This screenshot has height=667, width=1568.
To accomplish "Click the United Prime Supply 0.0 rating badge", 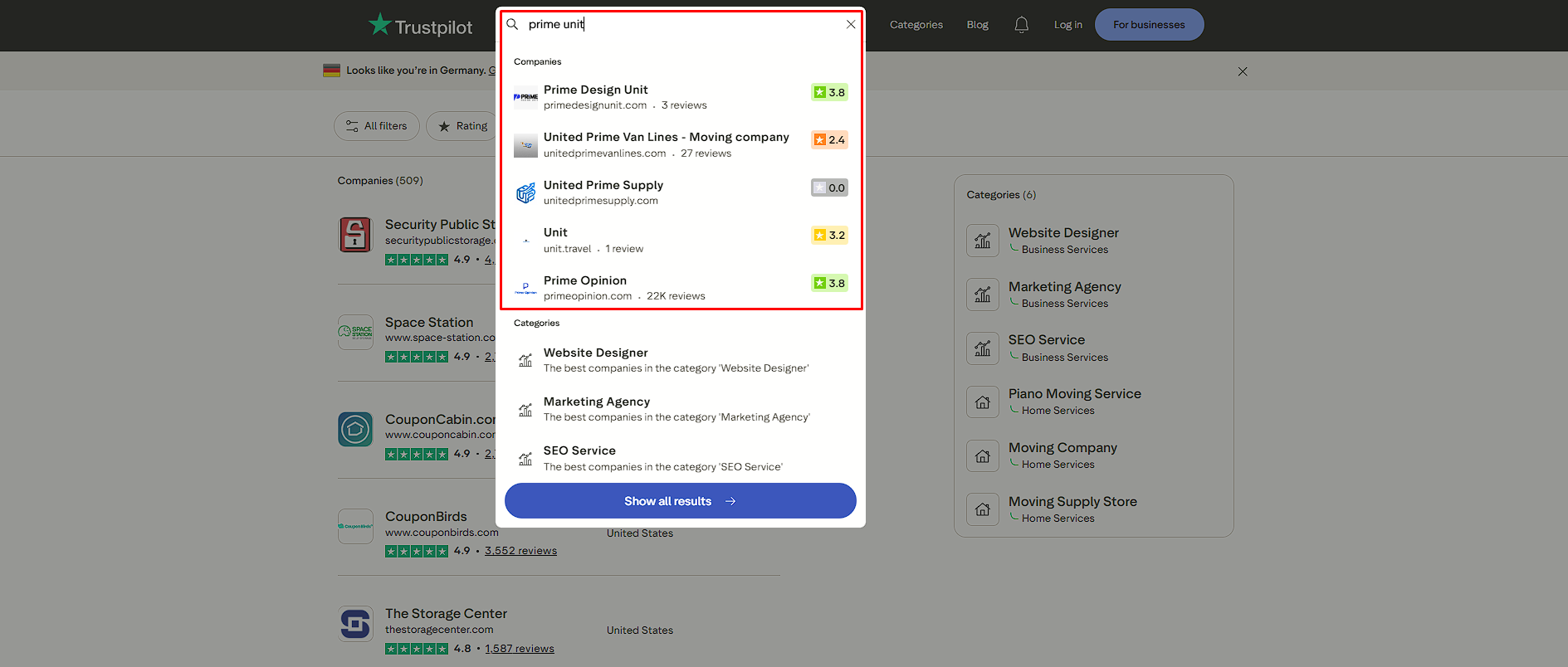I will pyautogui.click(x=829, y=187).
